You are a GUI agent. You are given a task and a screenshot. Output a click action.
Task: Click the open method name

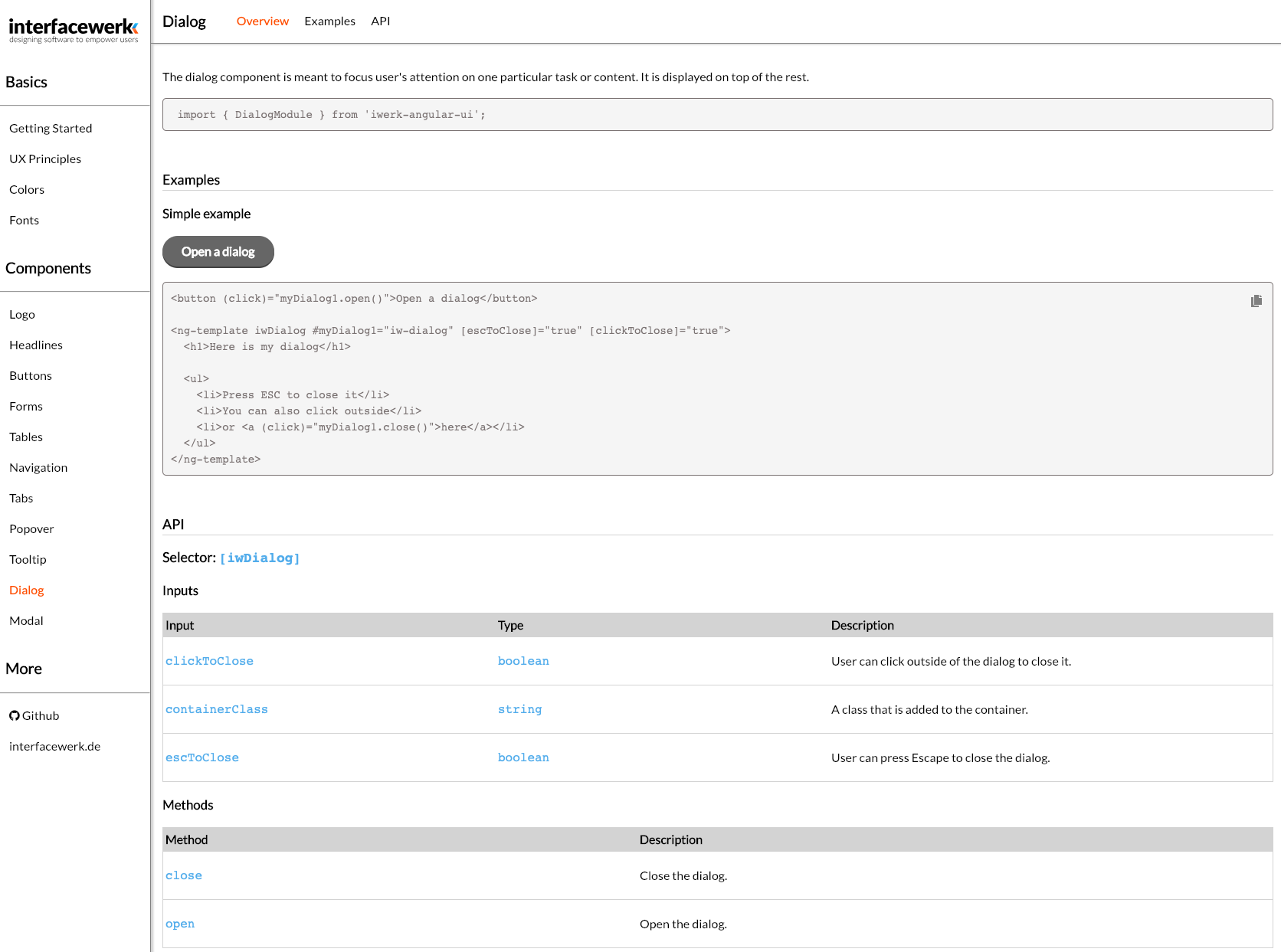tap(180, 924)
